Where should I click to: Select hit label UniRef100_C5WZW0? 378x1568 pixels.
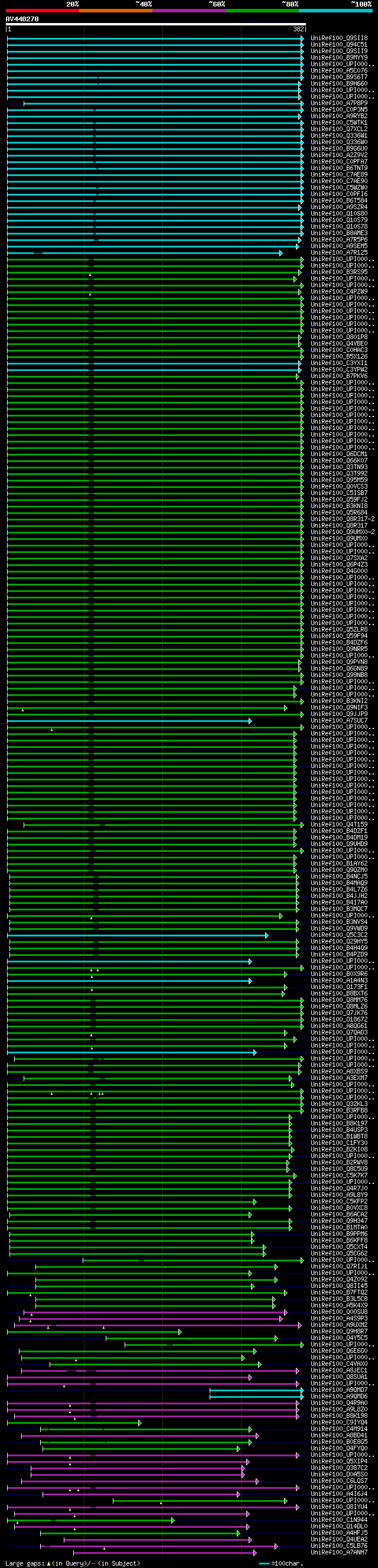(x=339, y=187)
